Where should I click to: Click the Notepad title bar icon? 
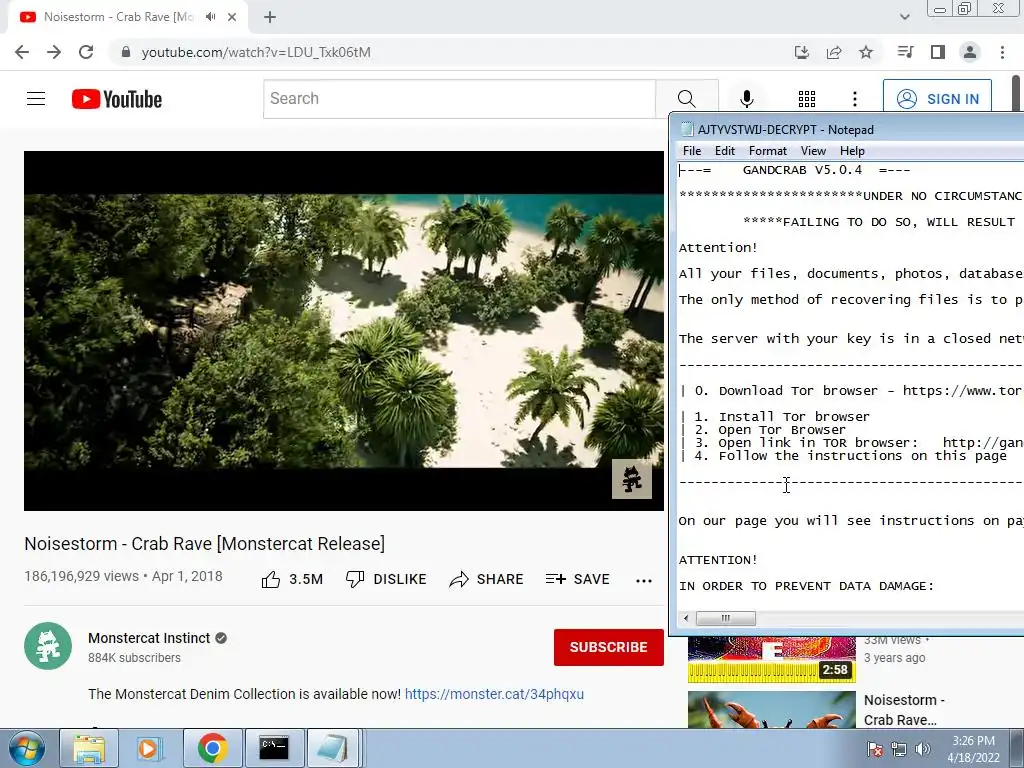(x=686, y=129)
